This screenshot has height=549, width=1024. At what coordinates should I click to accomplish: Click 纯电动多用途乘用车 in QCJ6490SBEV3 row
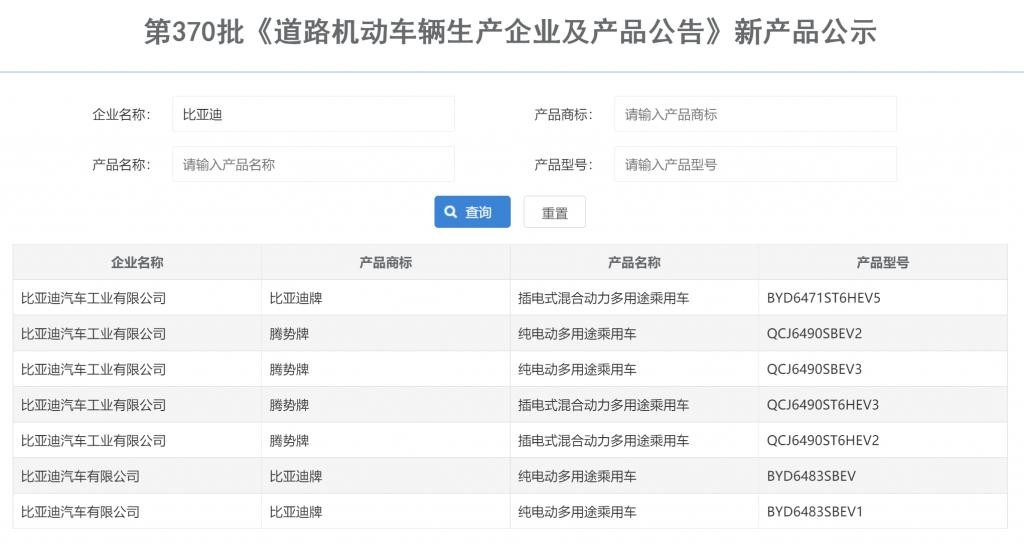click(x=577, y=369)
